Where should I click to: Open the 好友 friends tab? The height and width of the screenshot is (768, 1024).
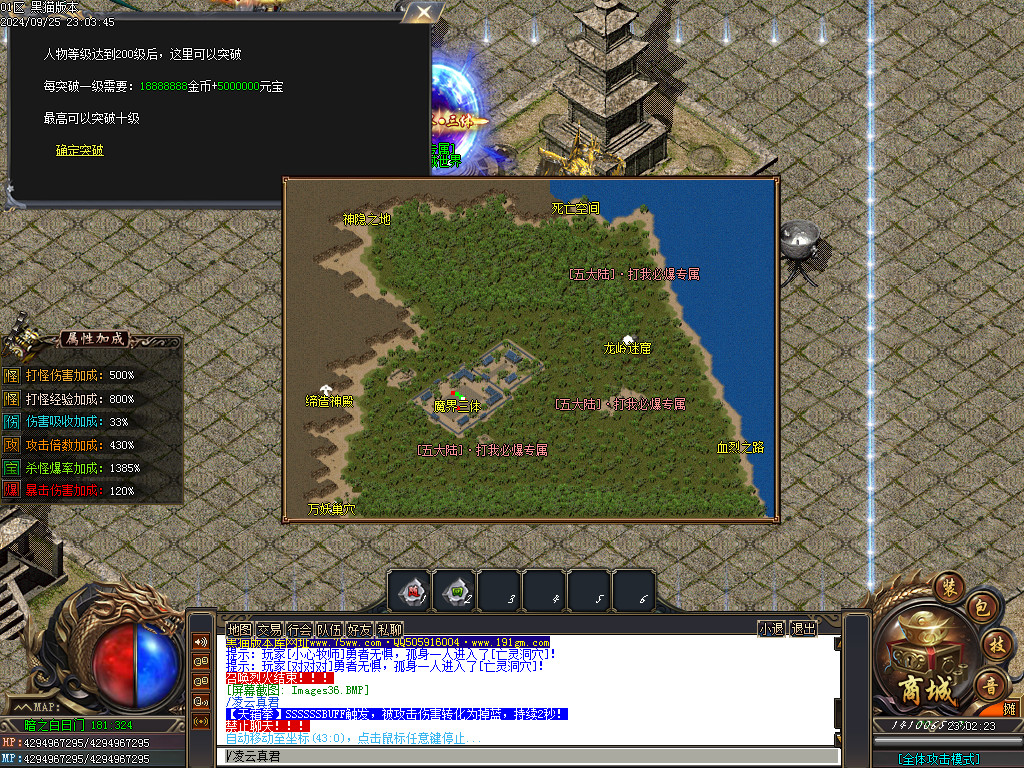(359, 630)
